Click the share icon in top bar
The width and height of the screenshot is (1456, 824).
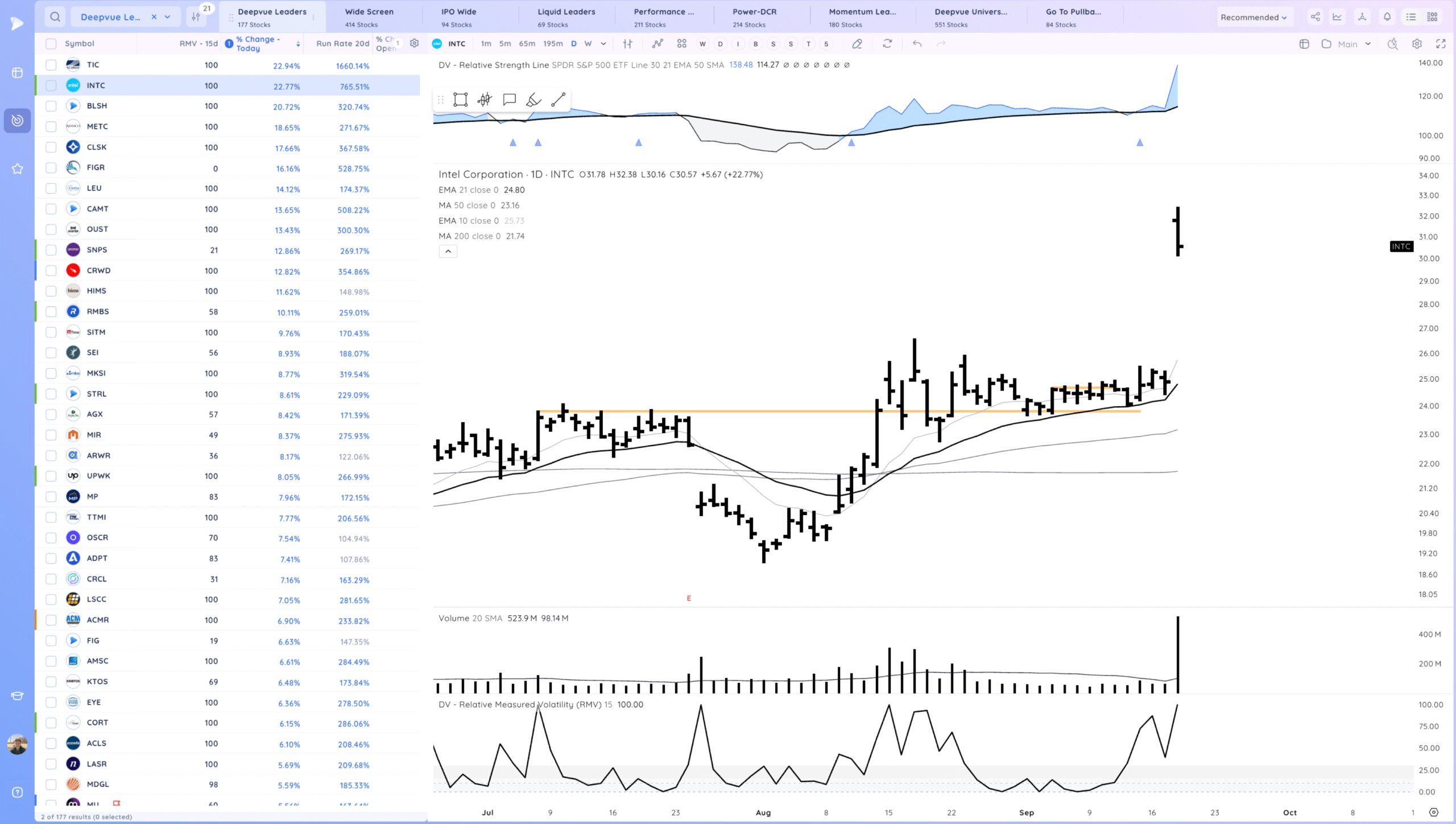tap(1316, 17)
